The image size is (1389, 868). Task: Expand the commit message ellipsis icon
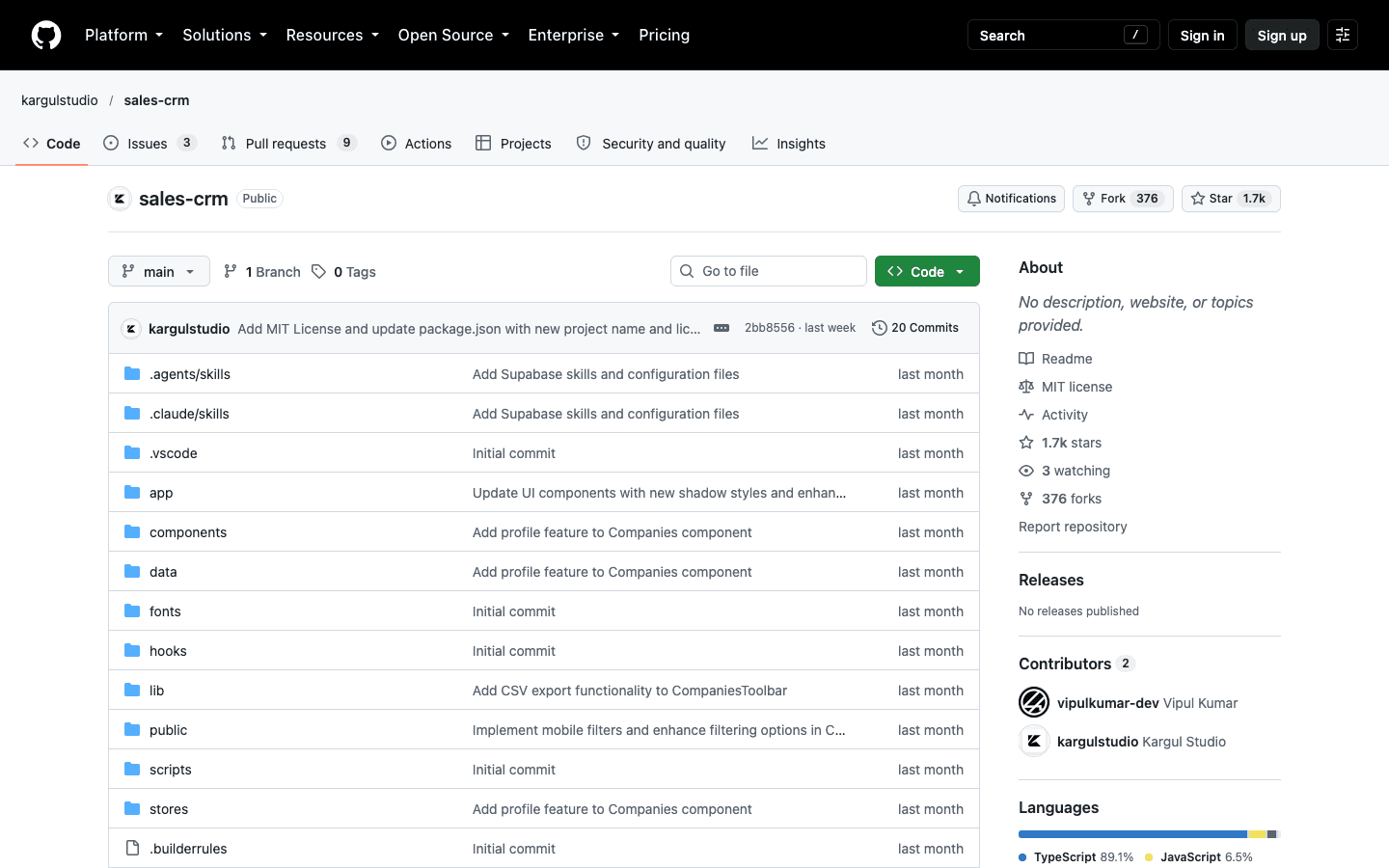point(722,328)
